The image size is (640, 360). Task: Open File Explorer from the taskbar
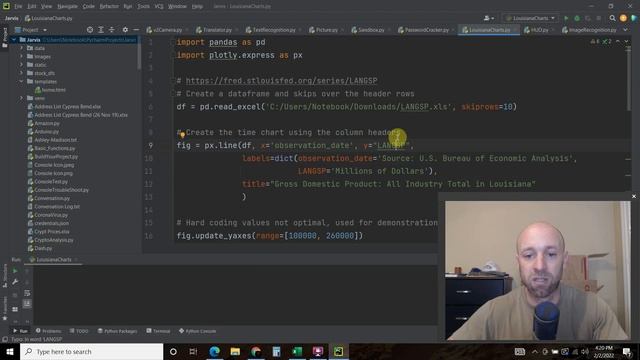235,351
